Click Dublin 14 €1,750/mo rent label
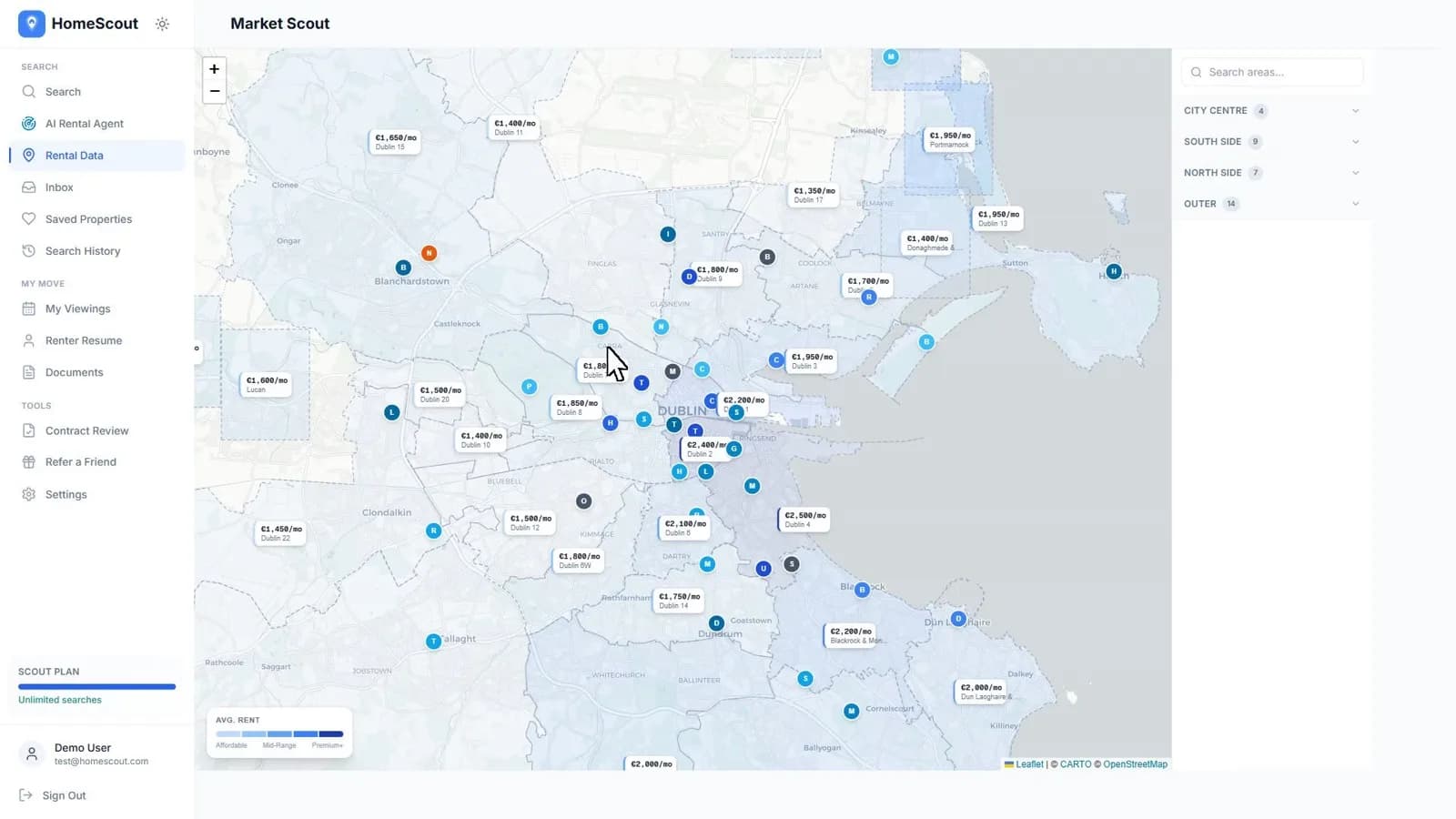Viewport: 1456px width, 819px height. 679,601
